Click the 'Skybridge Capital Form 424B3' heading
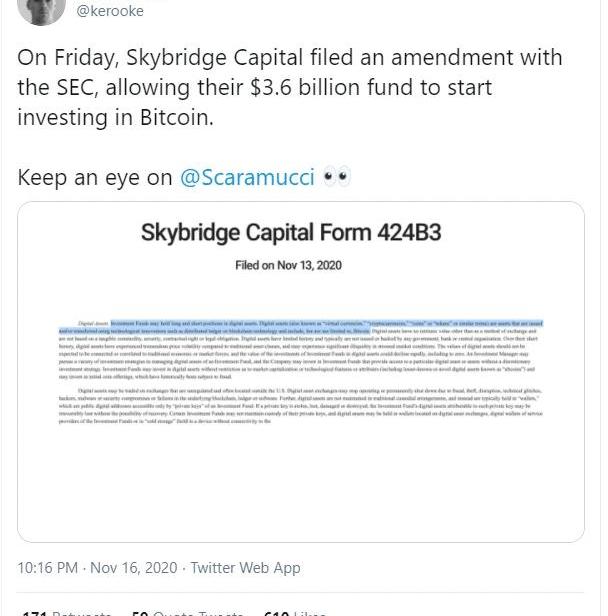Viewport: 608px width, 616px height. [x=291, y=234]
